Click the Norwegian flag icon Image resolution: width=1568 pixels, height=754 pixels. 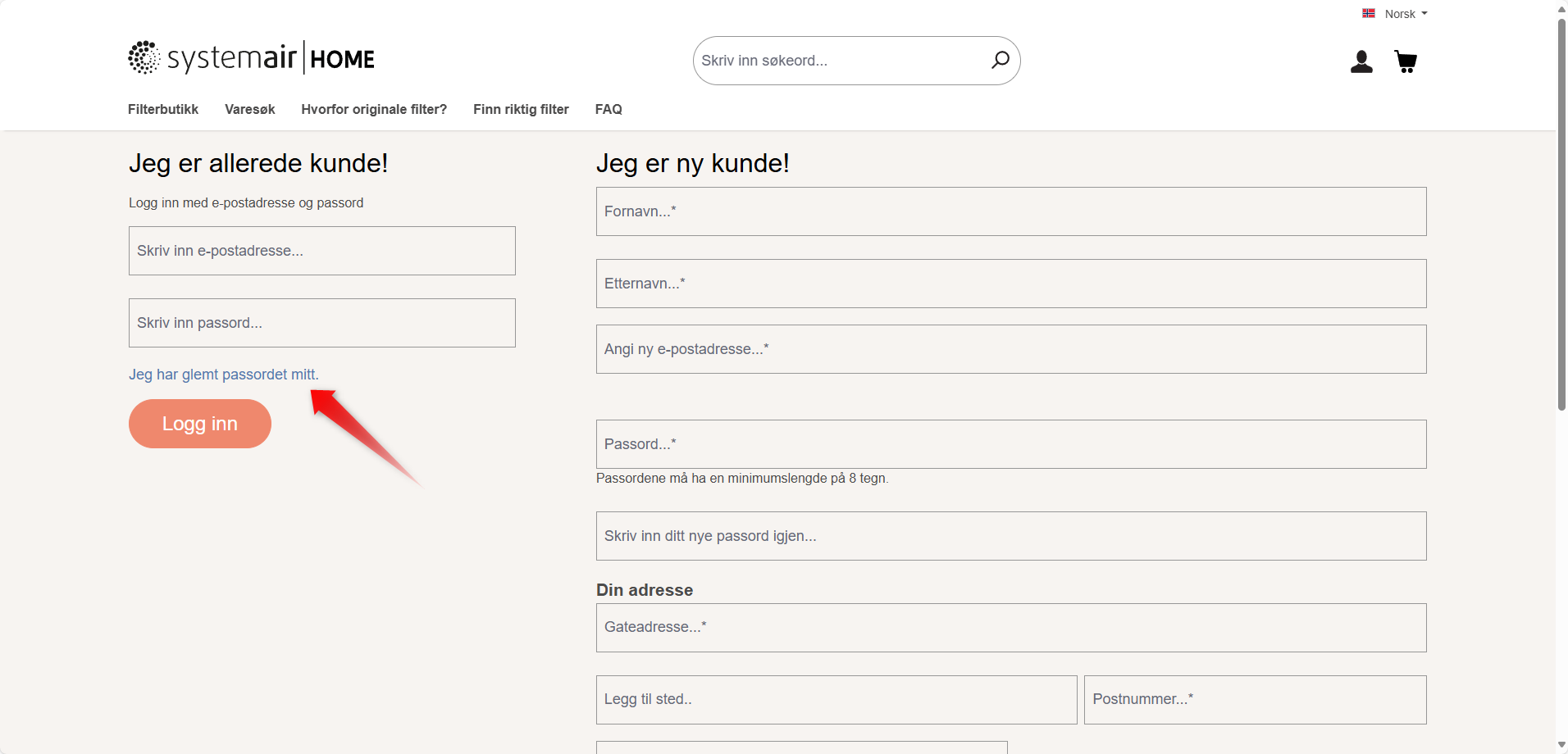[x=1369, y=14]
